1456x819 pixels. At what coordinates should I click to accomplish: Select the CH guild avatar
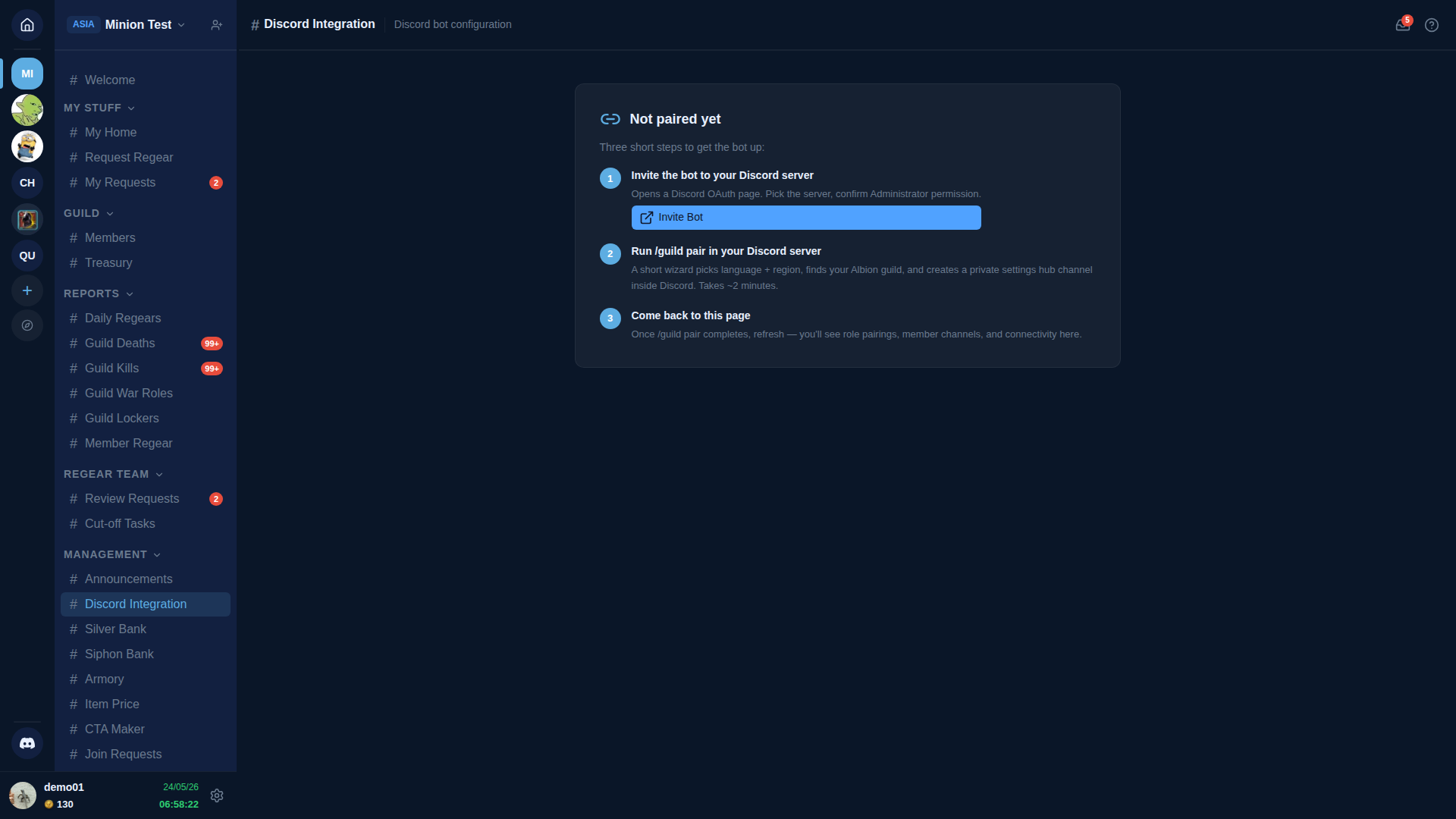click(27, 183)
